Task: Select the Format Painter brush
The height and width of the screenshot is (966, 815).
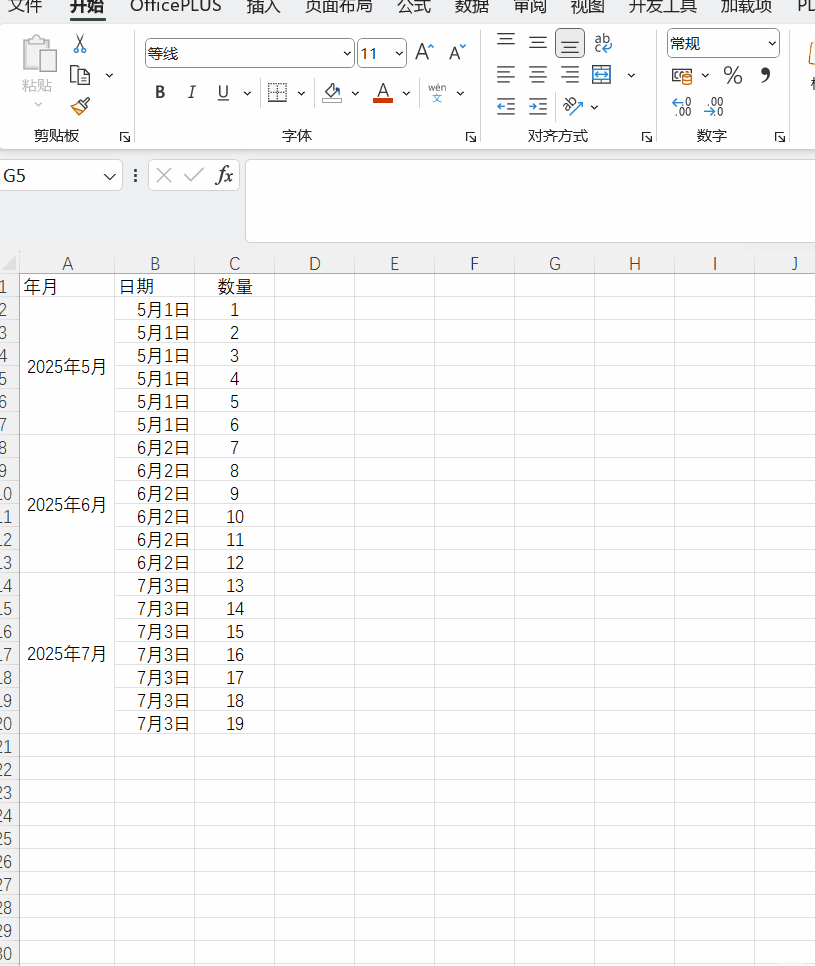Action: click(80, 106)
